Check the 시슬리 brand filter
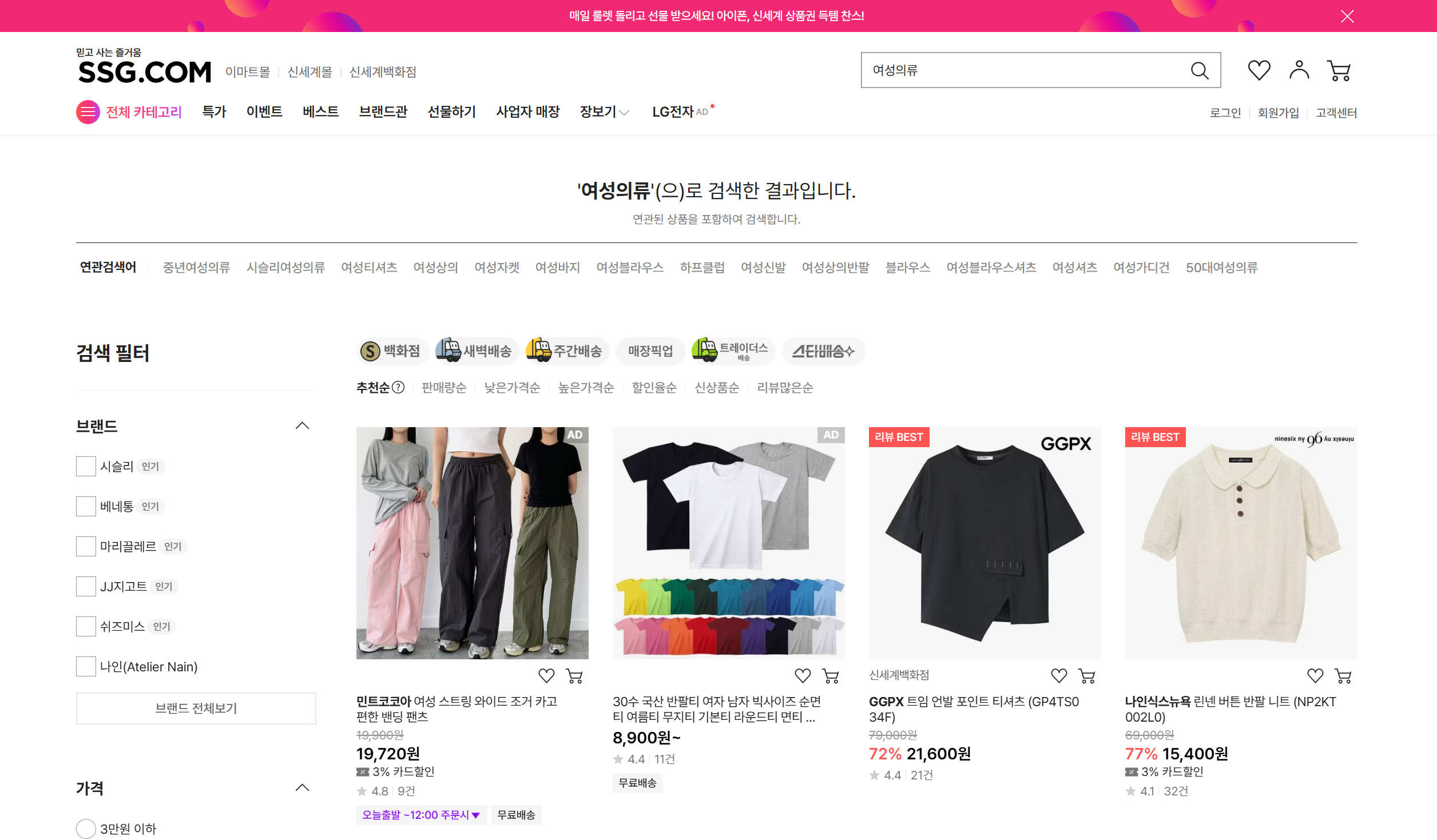 86,466
